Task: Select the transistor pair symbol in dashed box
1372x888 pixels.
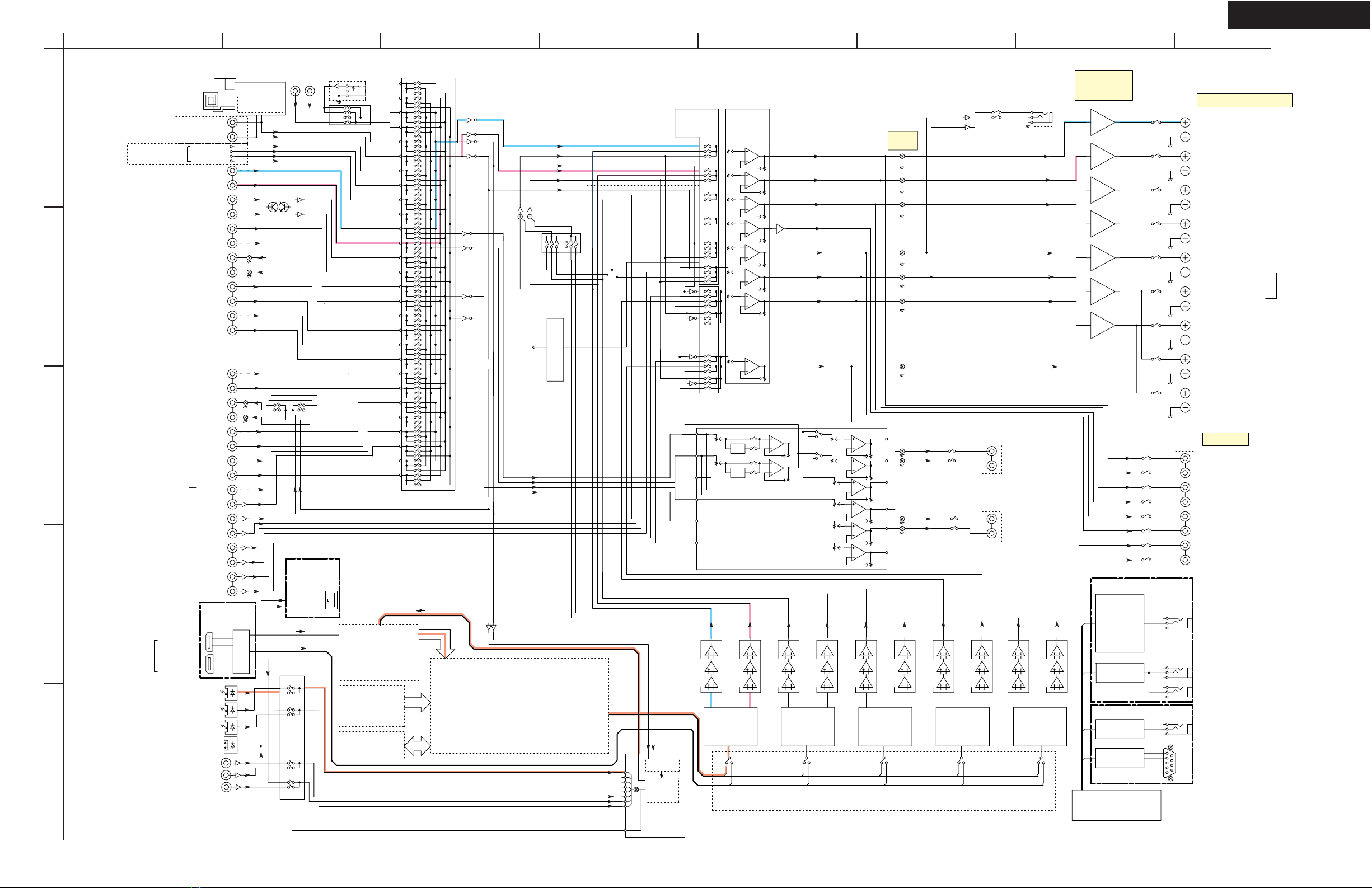Action: pyautogui.click(x=278, y=207)
